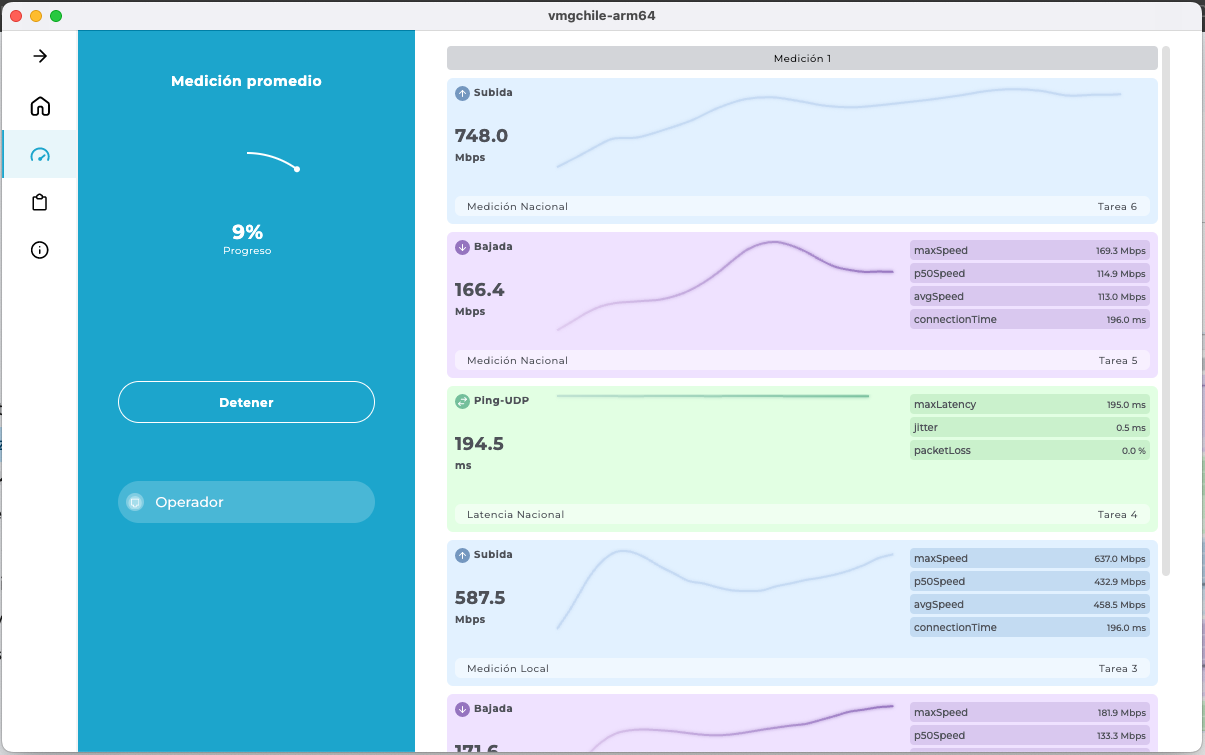Expand the sidebar with the arrow icon
1205x755 pixels.
(40, 56)
